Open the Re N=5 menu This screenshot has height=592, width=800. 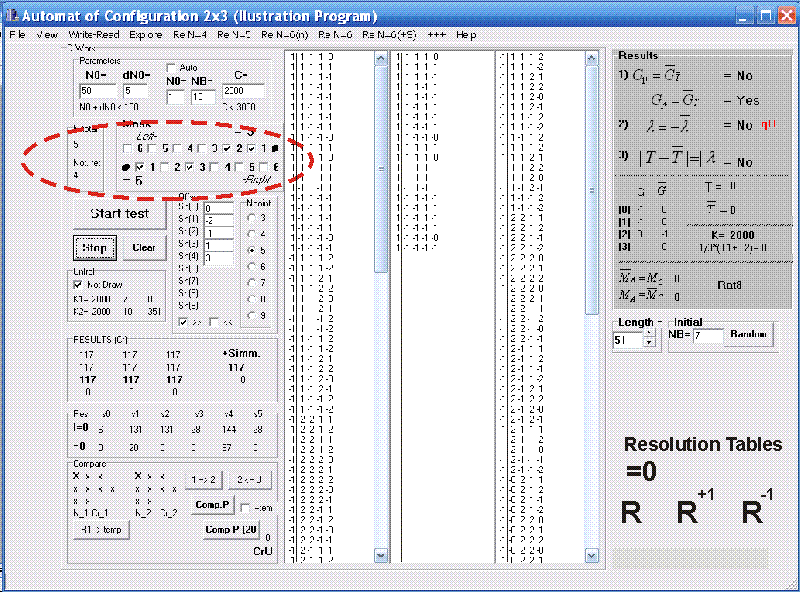pyautogui.click(x=234, y=35)
